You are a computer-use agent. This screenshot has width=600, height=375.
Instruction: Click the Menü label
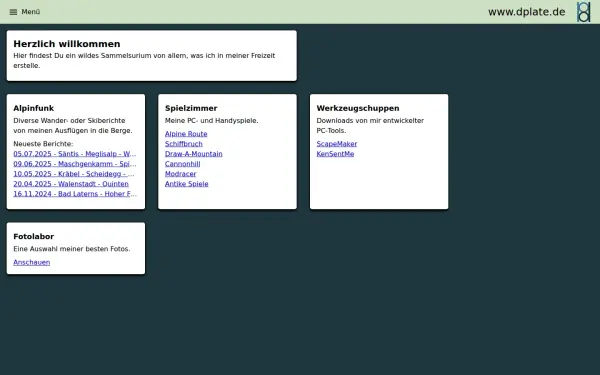point(31,12)
